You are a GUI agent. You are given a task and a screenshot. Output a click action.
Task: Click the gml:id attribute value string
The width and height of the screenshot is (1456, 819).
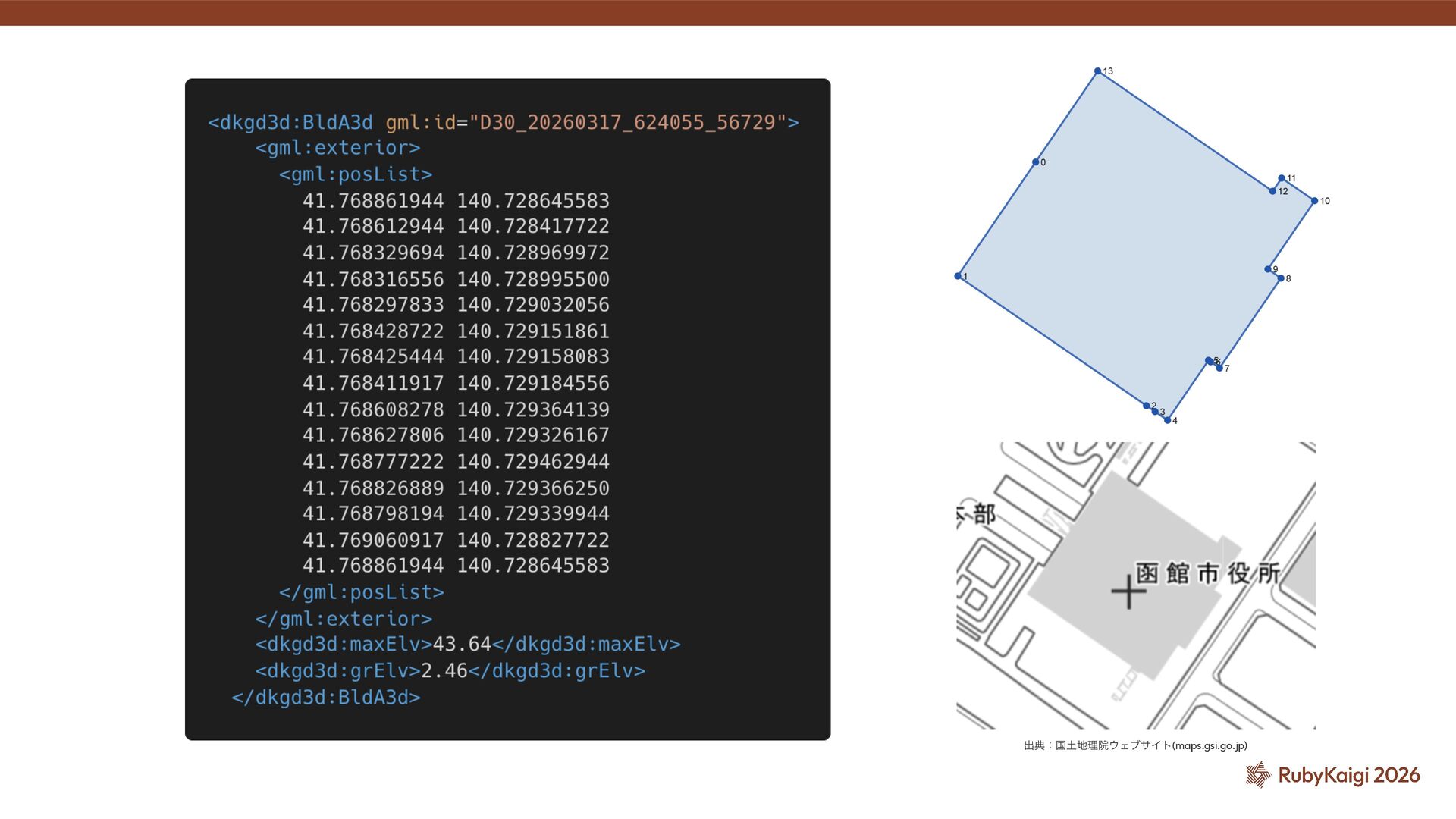[x=628, y=122]
